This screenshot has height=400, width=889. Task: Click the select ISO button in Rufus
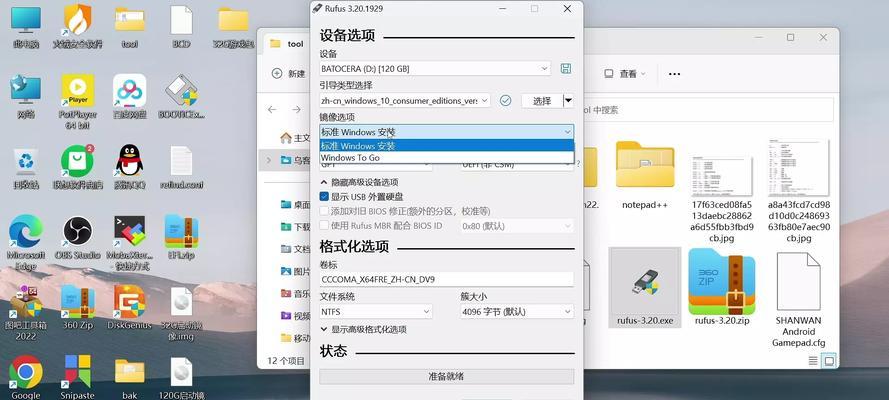[x=542, y=100]
